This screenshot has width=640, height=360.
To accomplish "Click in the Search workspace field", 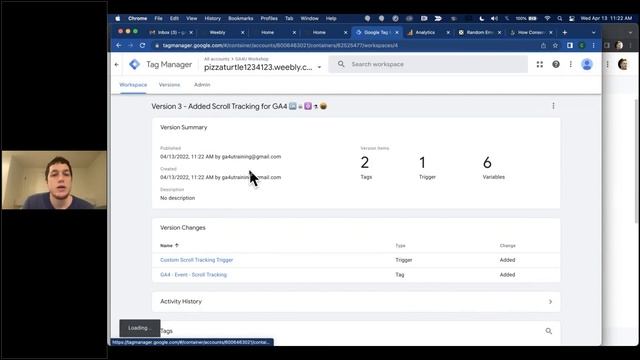I will pyautogui.click(x=428, y=64).
